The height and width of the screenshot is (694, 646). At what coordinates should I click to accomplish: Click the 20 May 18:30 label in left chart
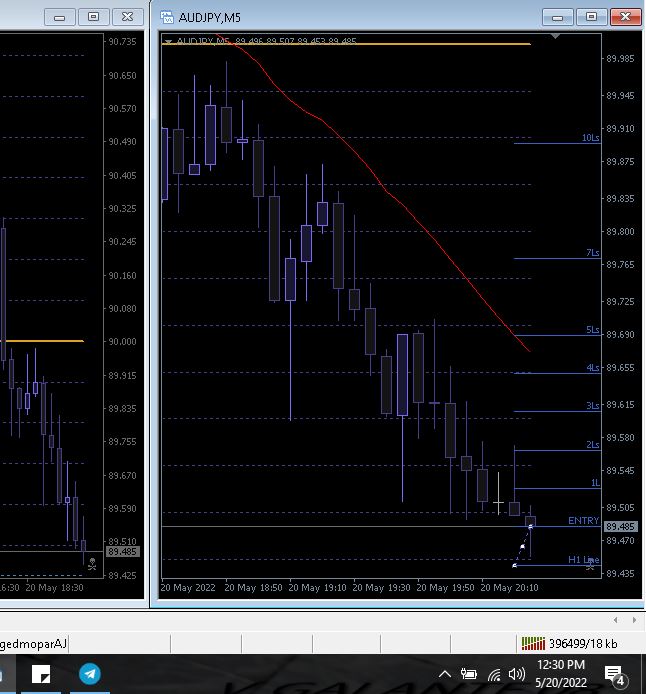(x=54, y=588)
